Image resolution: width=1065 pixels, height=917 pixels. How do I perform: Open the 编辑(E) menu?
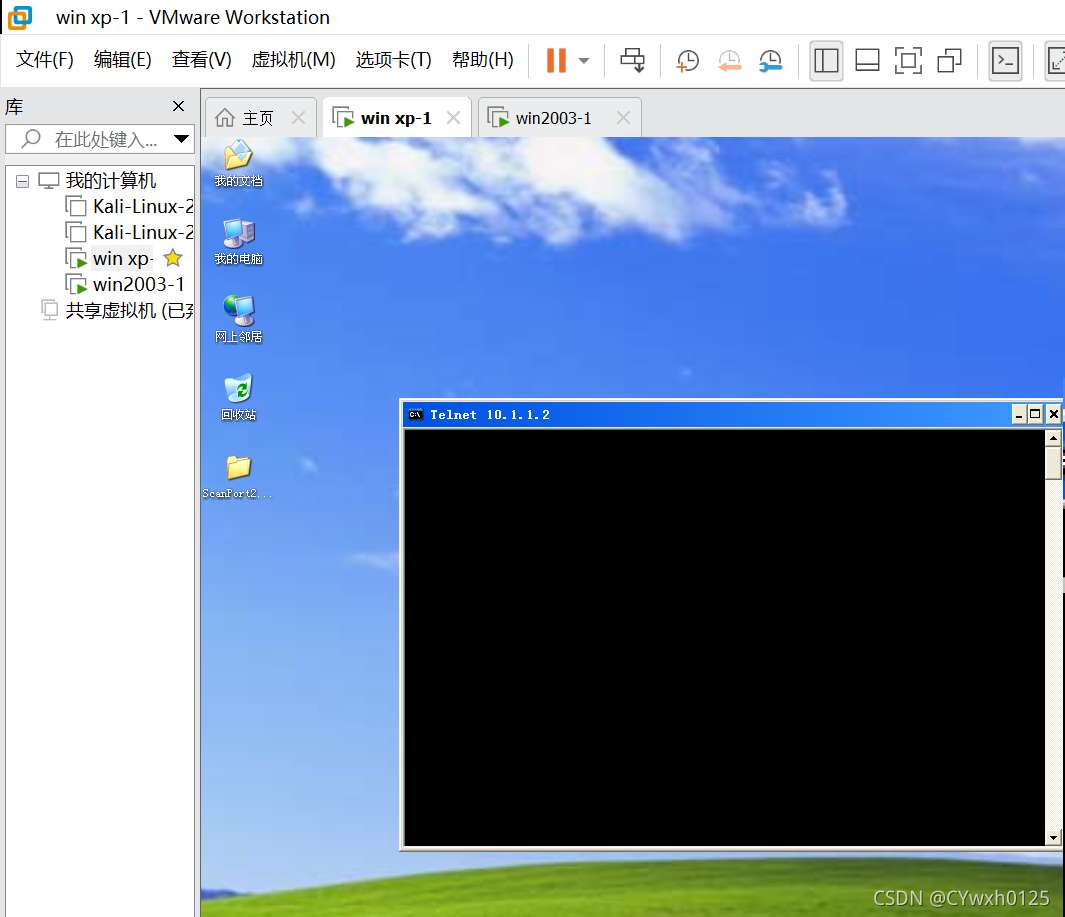click(x=122, y=60)
